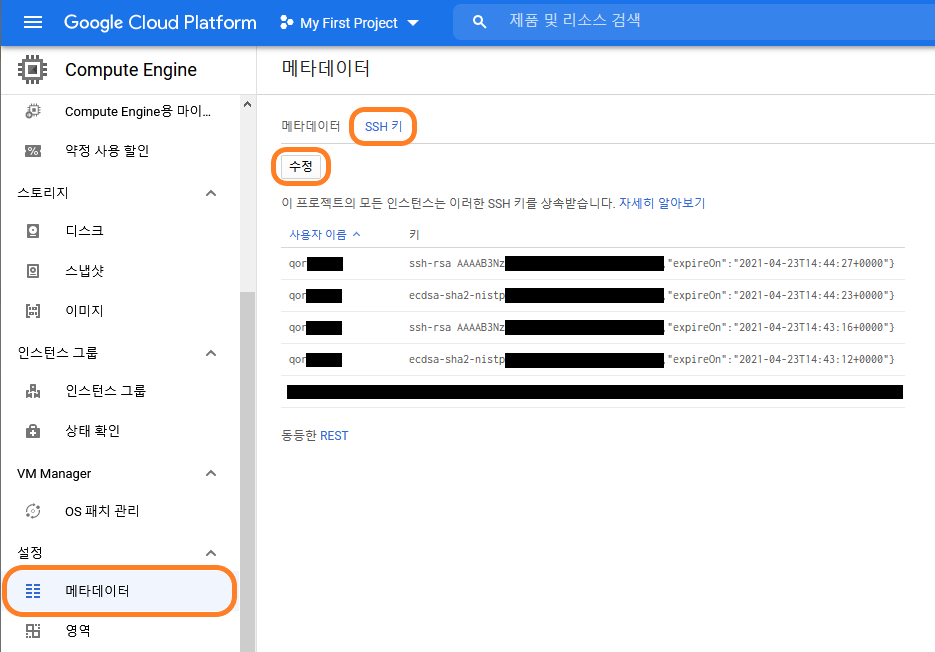The height and width of the screenshot is (652, 935).
Task: Collapse the 설정 section
Action: coord(211,553)
